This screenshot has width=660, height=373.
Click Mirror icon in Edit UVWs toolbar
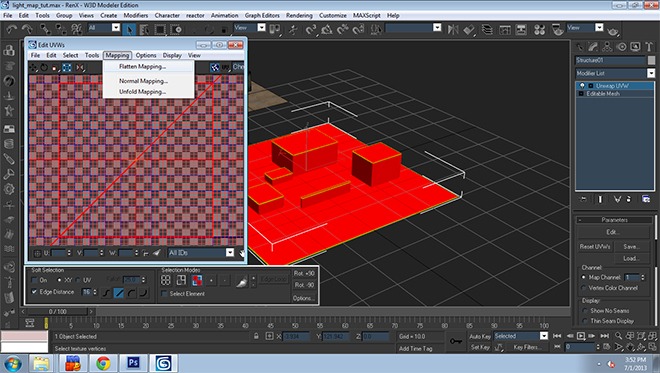point(80,68)
